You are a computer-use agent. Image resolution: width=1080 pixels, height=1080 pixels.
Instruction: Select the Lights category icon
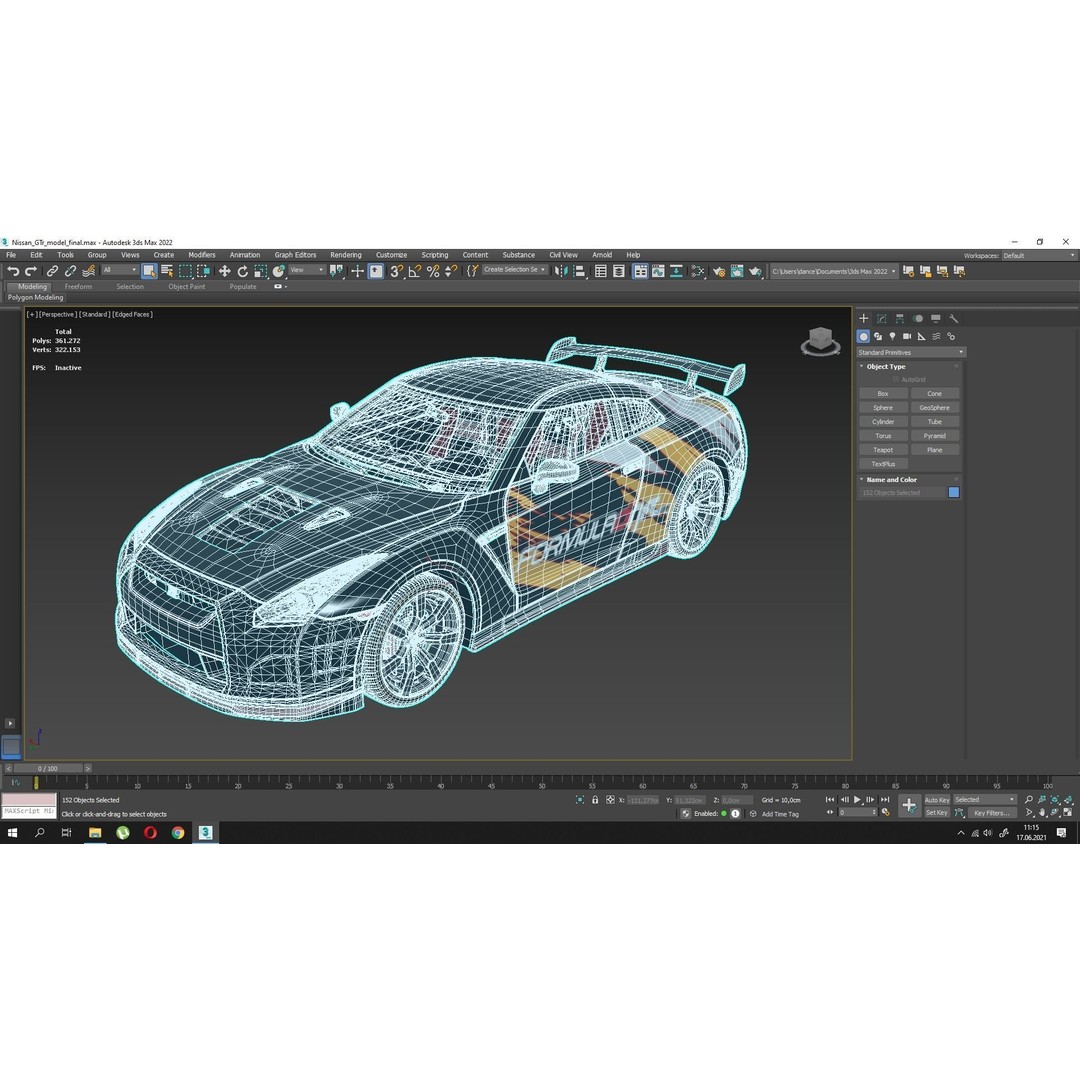pyautogui.click(x=893, y=336)
